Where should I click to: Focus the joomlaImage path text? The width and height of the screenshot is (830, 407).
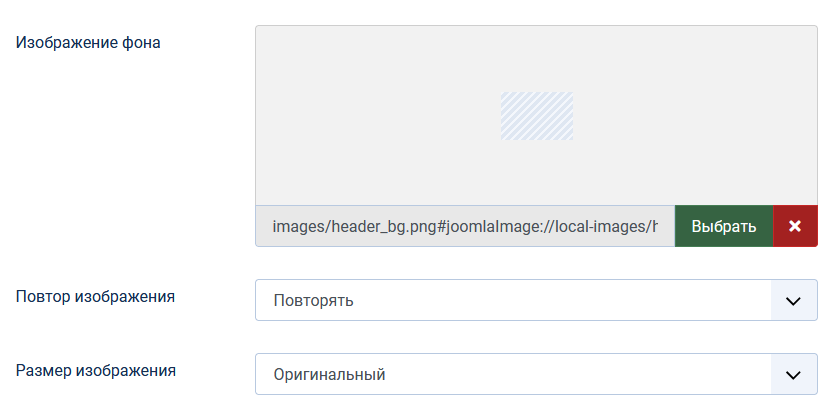[560, 226]
